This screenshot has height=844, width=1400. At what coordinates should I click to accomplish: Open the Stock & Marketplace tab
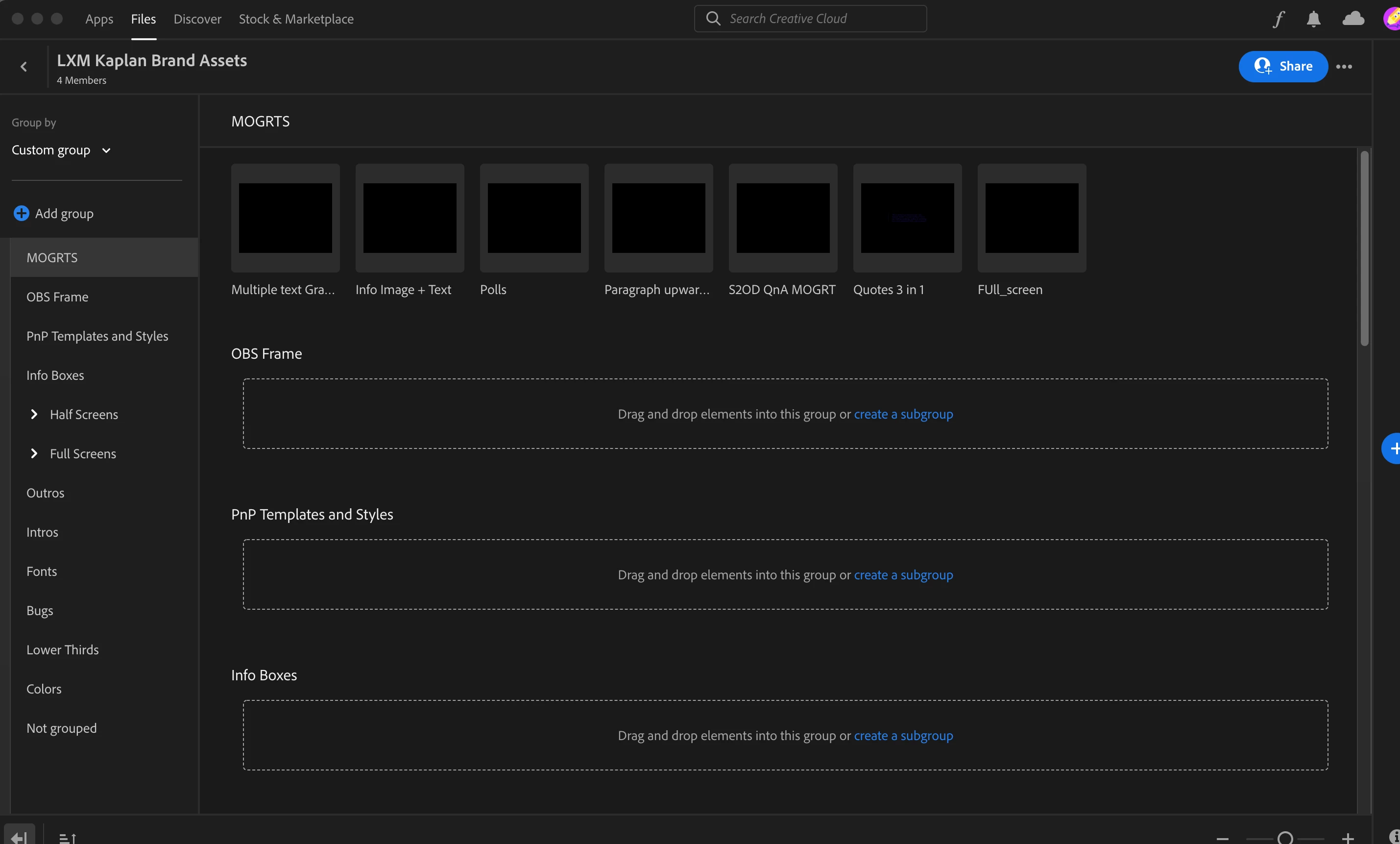point(296,19)
